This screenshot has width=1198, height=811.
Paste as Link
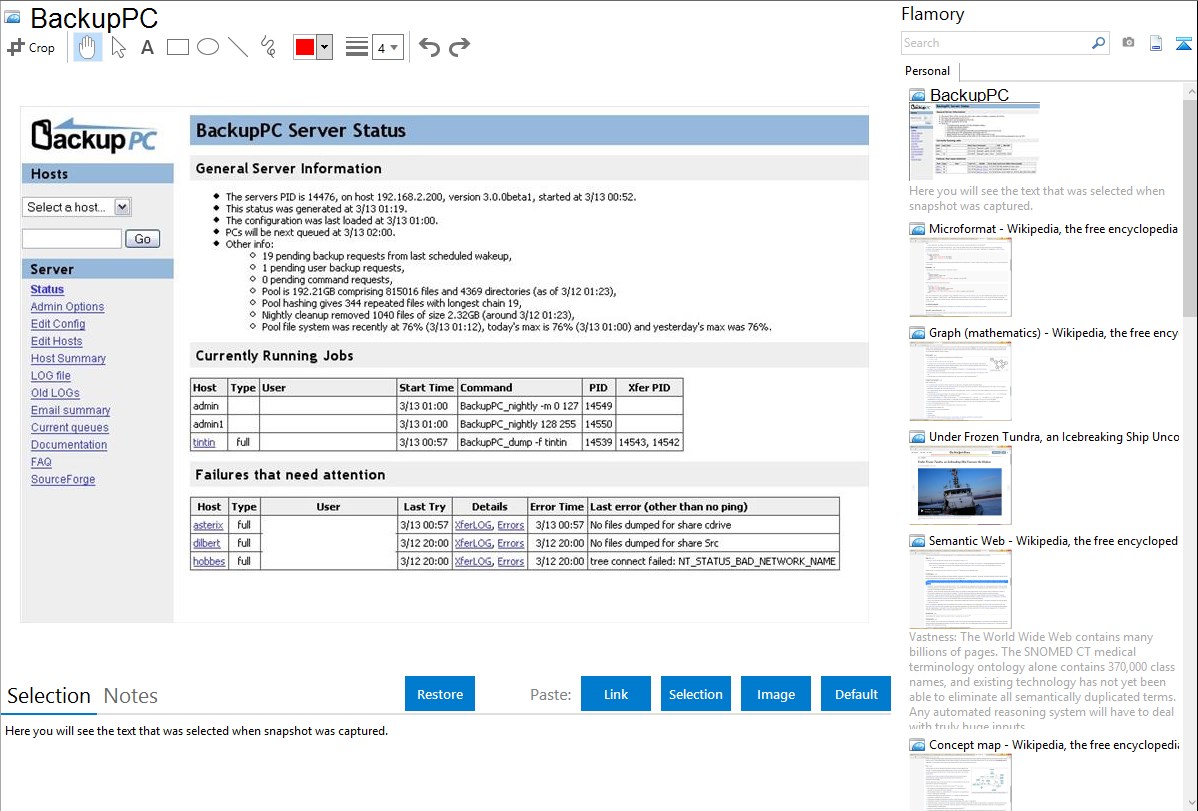[x=616, y=694]
